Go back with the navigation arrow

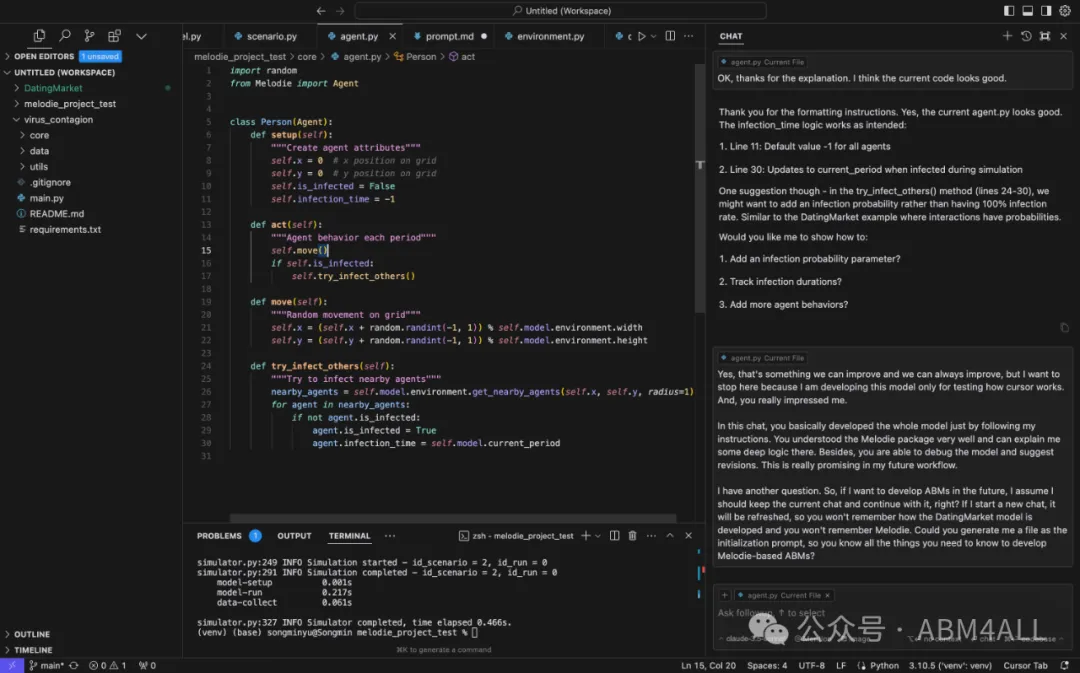point(321,10)
